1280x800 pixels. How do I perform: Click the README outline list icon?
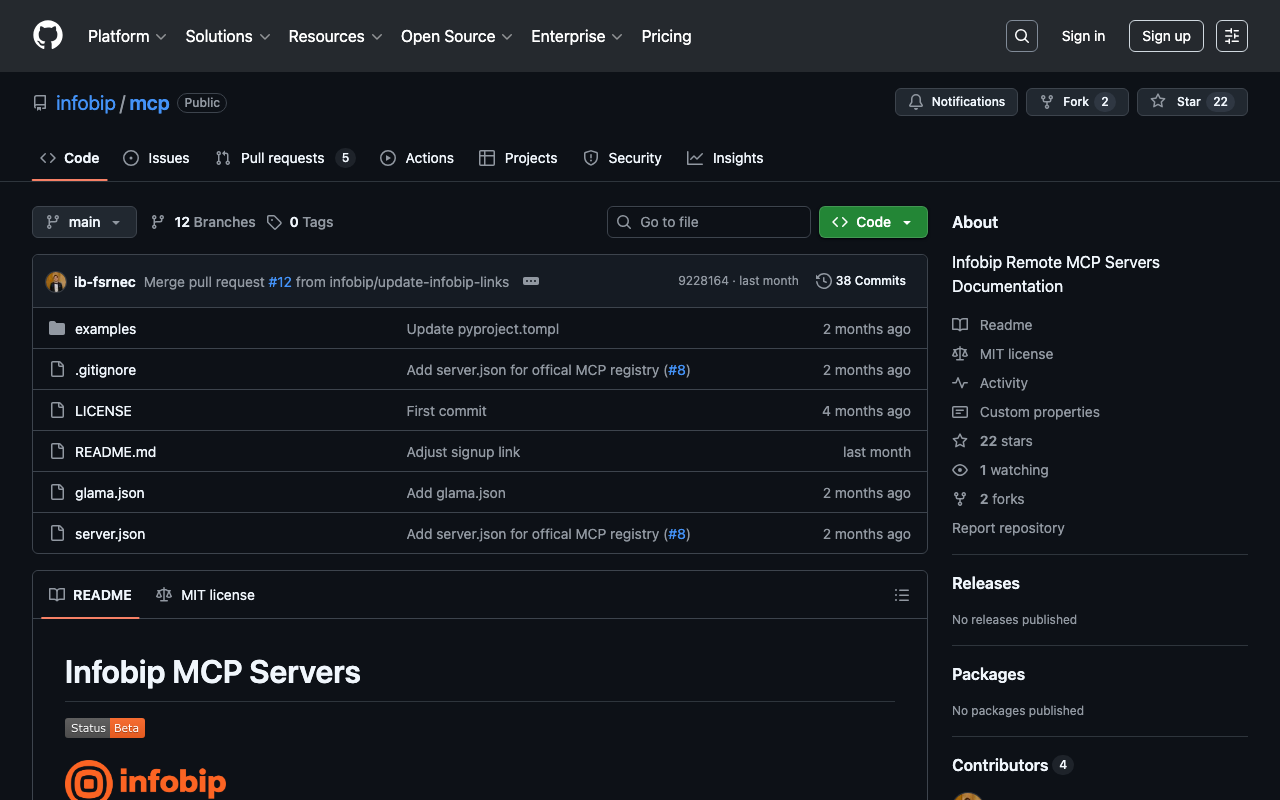tap(901, 595)
